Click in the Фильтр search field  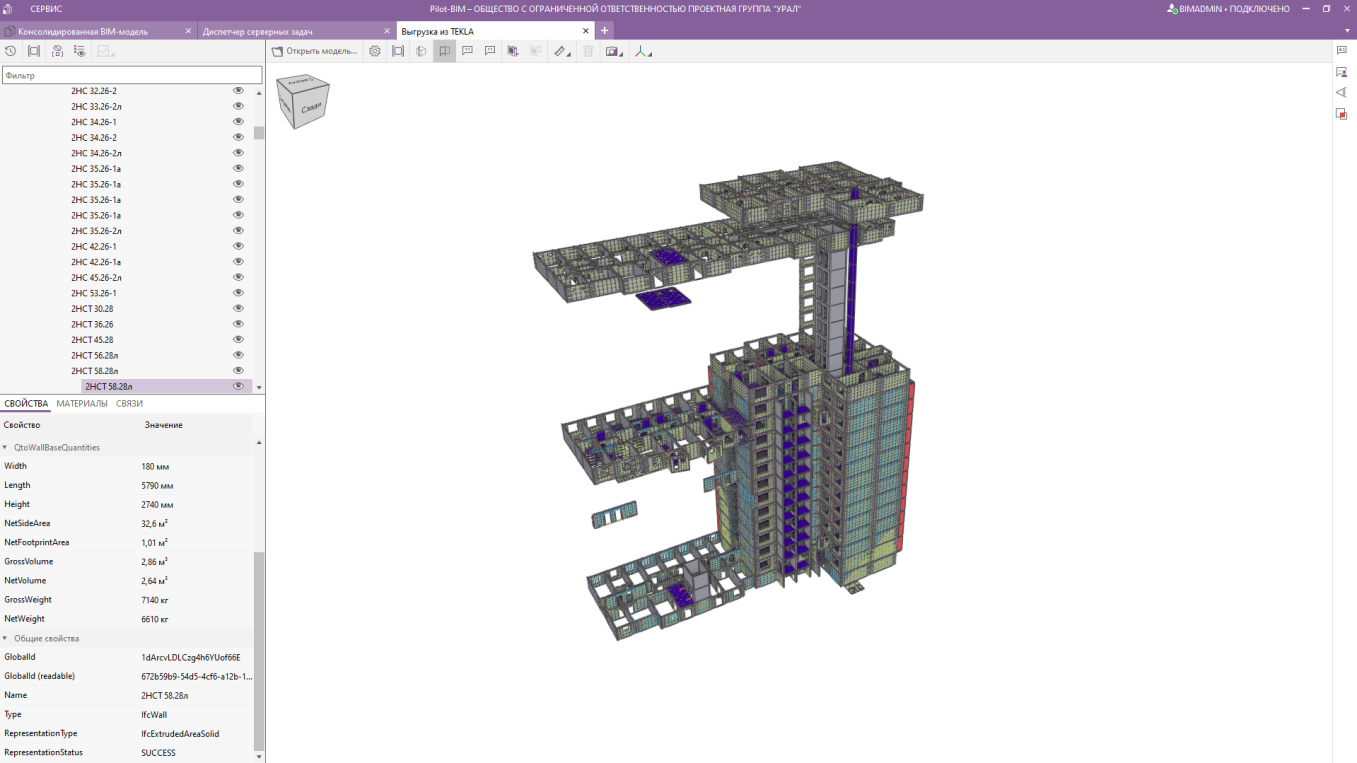[131, 75]
